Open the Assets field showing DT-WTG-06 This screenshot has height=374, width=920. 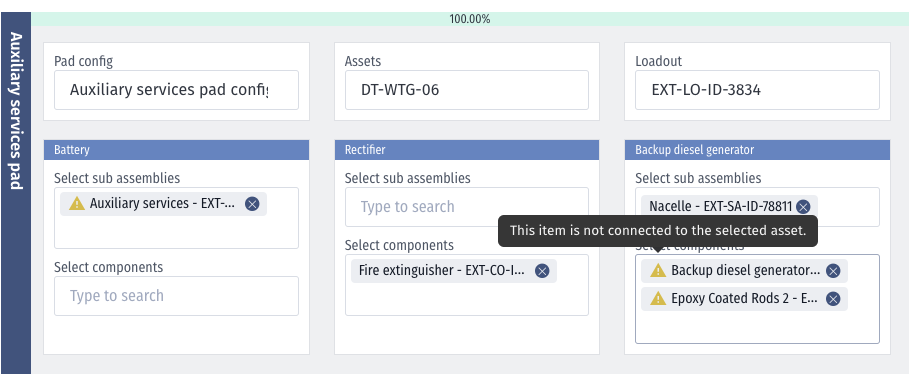coord(466,90)
